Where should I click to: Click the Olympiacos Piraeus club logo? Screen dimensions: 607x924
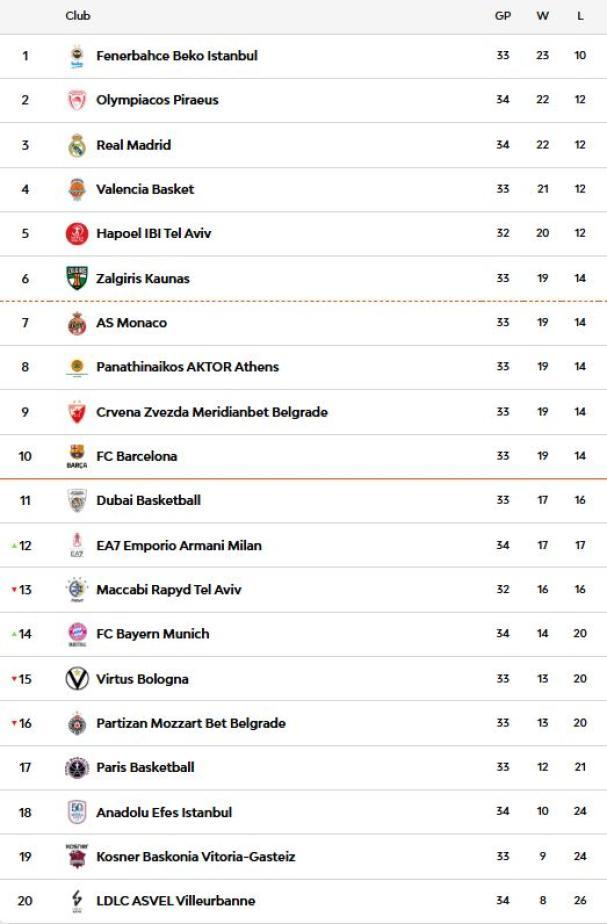(x=77, y=100)
